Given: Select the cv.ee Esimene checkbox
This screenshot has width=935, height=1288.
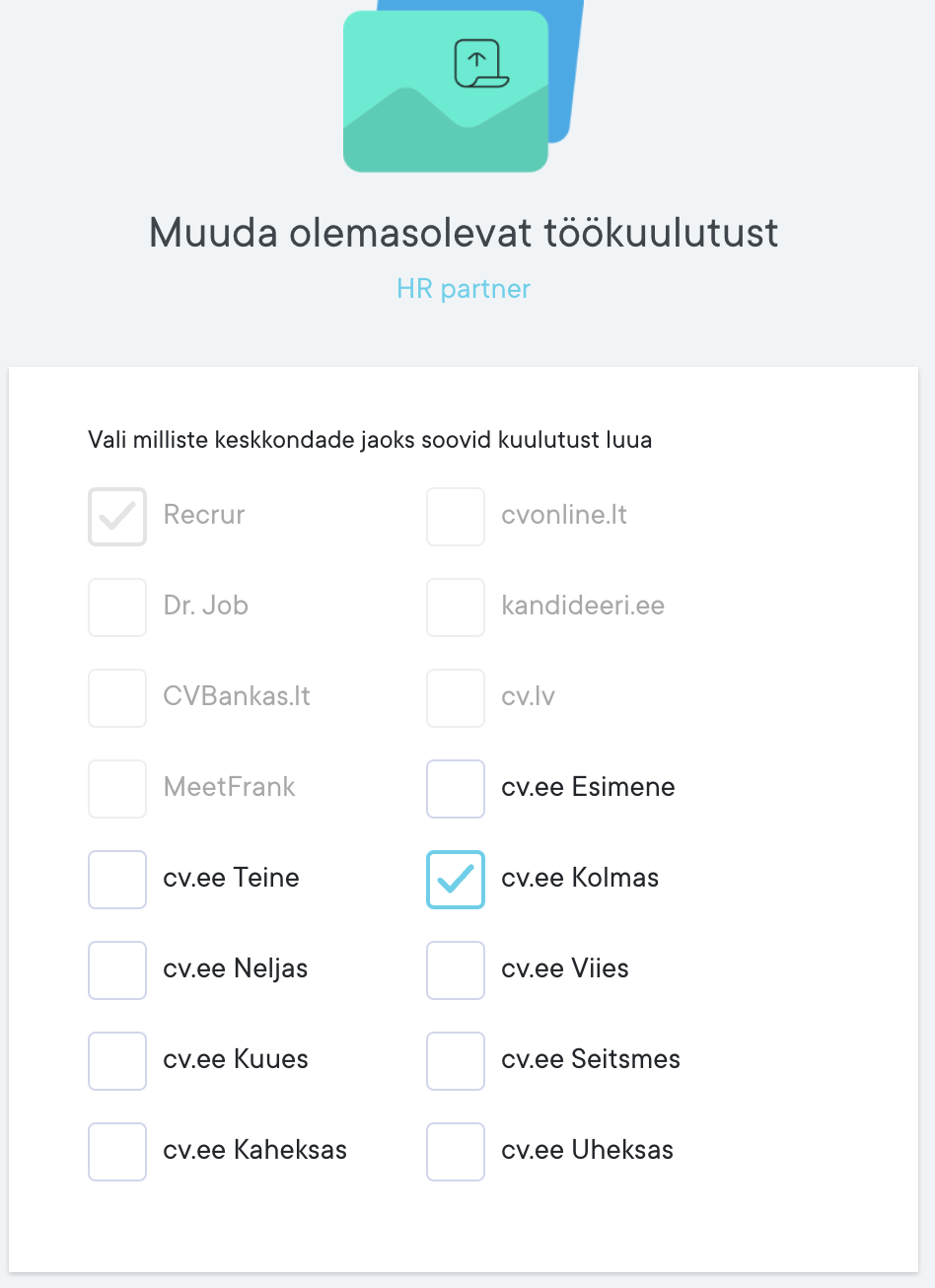Looking at the screenshot, I should point(456,788).
